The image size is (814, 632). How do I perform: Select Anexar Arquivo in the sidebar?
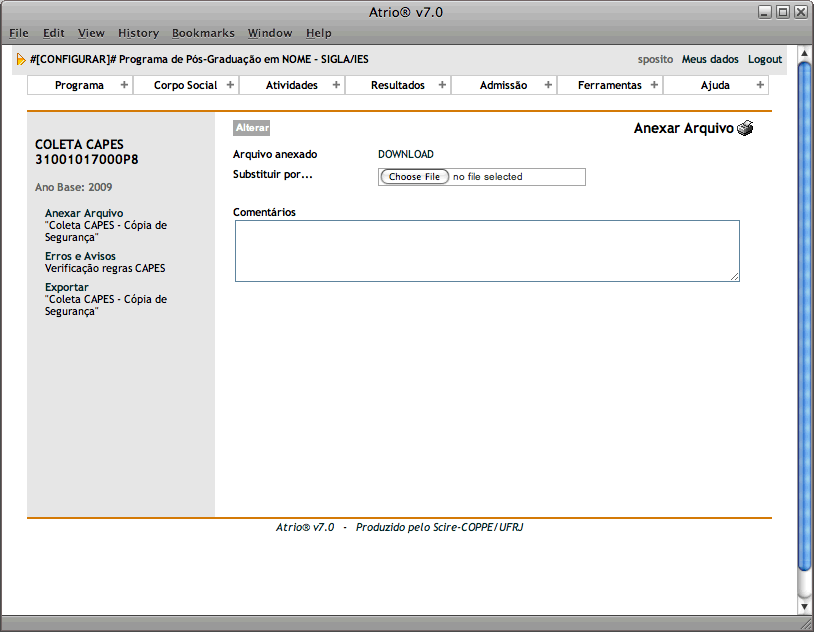84,213
